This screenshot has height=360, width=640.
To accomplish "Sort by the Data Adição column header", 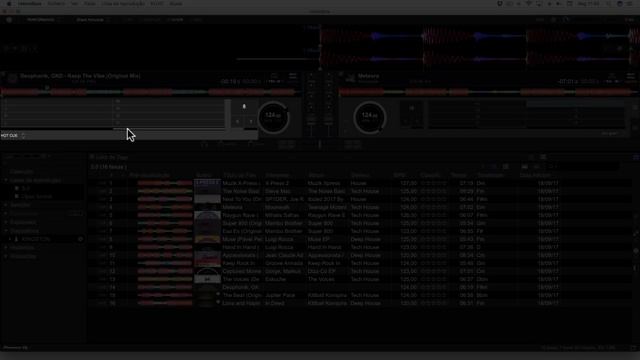I will [535, 175].
